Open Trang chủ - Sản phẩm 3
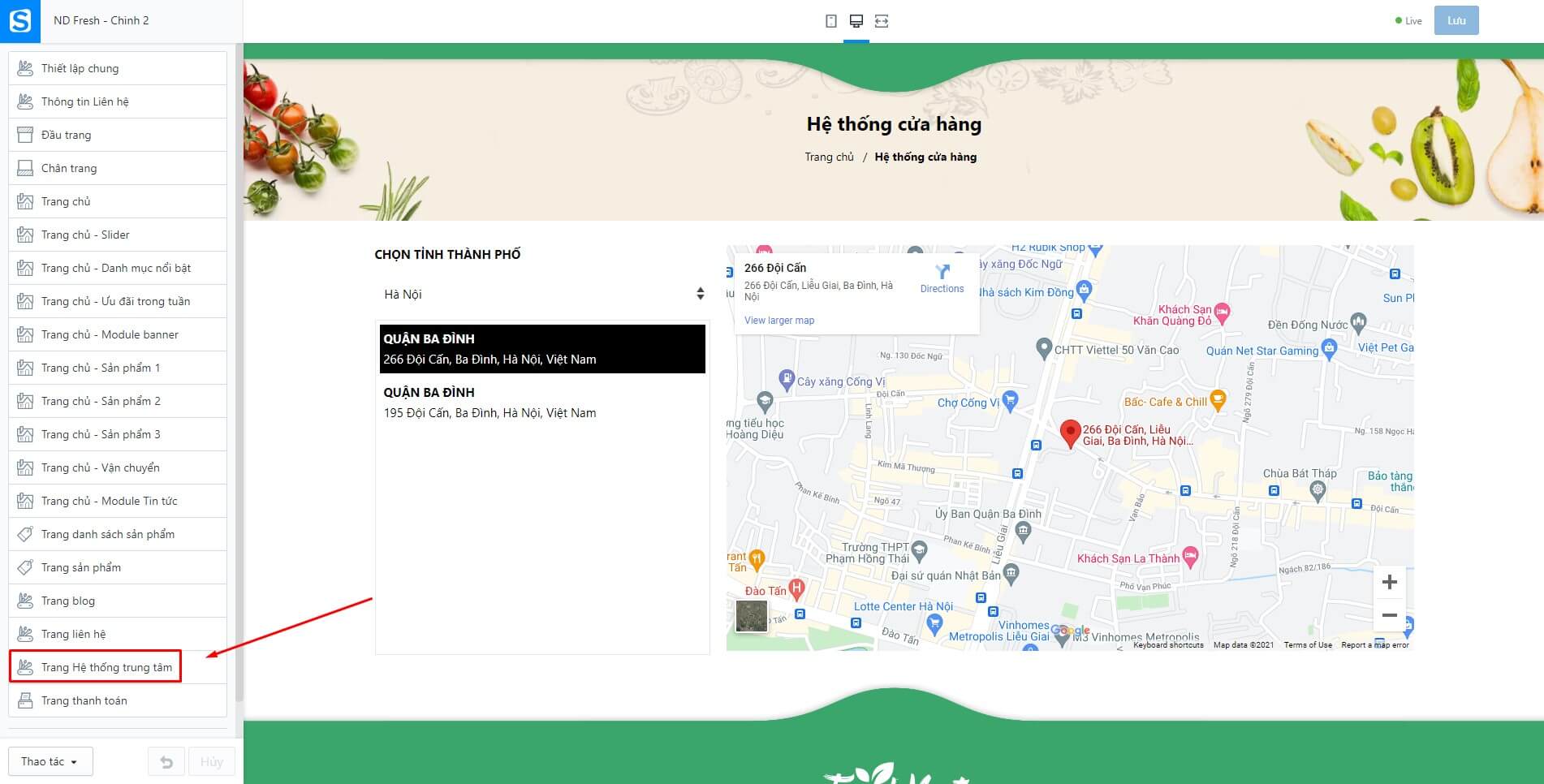Viewport: 1544px width, 784px height. tap(118, 434)
